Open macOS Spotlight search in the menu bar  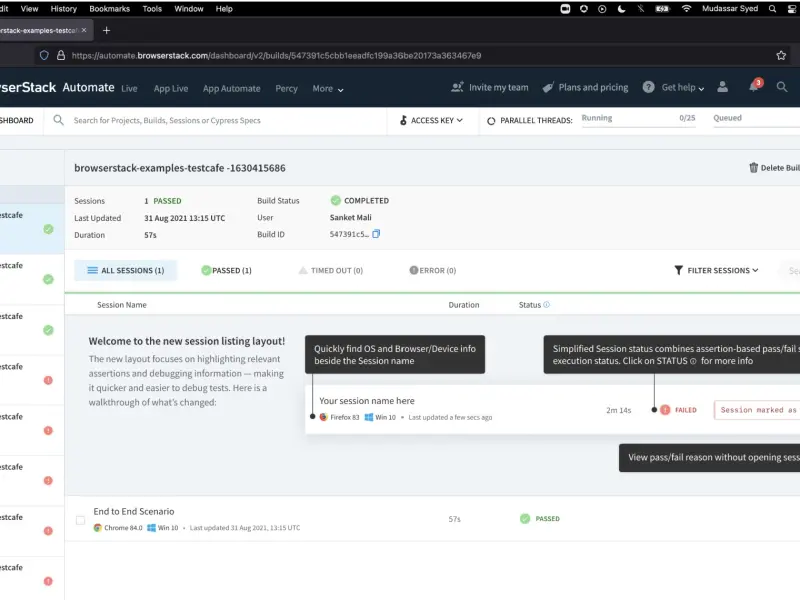pyautogui.click(x=772, y=9)
